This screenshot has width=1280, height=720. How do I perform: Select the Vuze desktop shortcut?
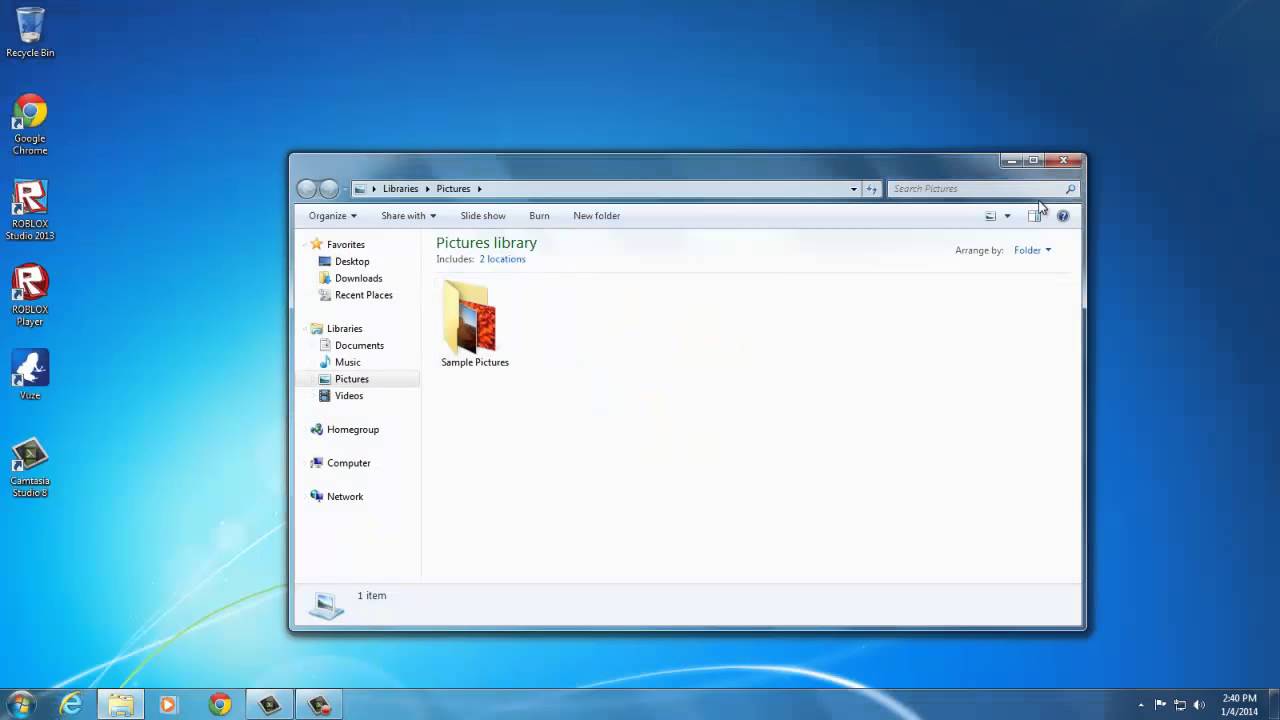(30, 375)
